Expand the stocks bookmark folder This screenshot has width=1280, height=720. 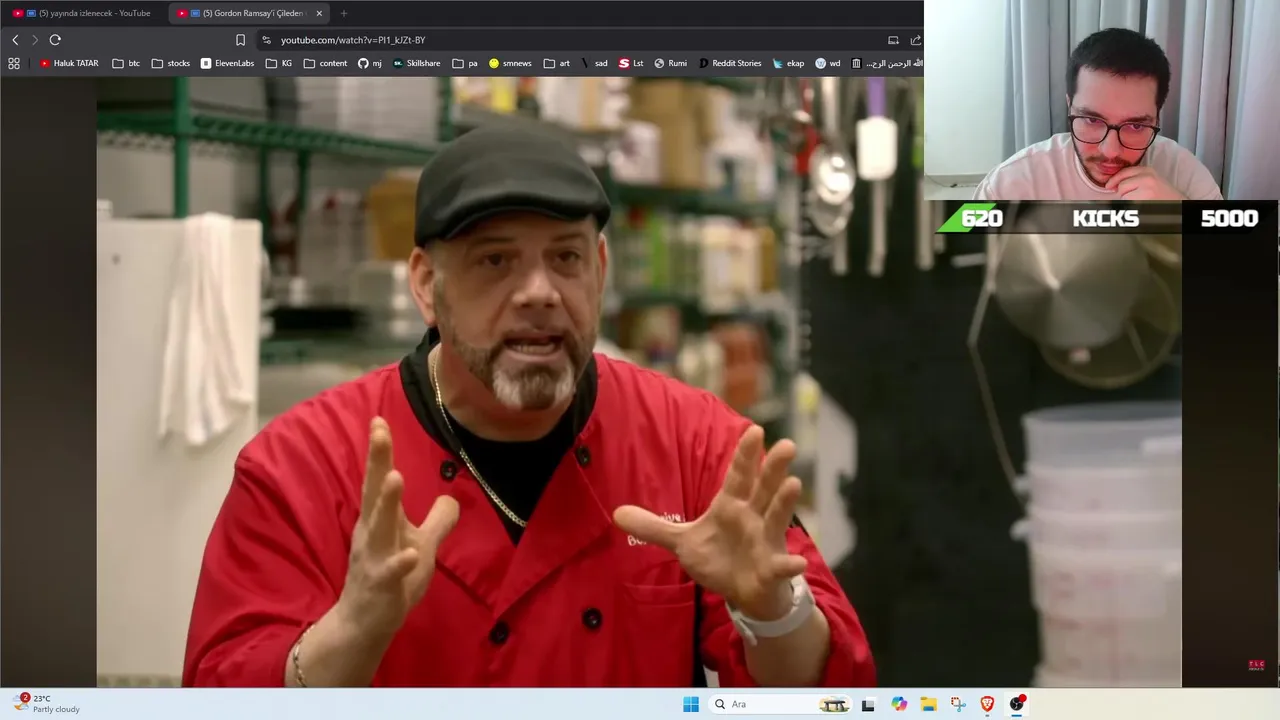coord(170,63)
